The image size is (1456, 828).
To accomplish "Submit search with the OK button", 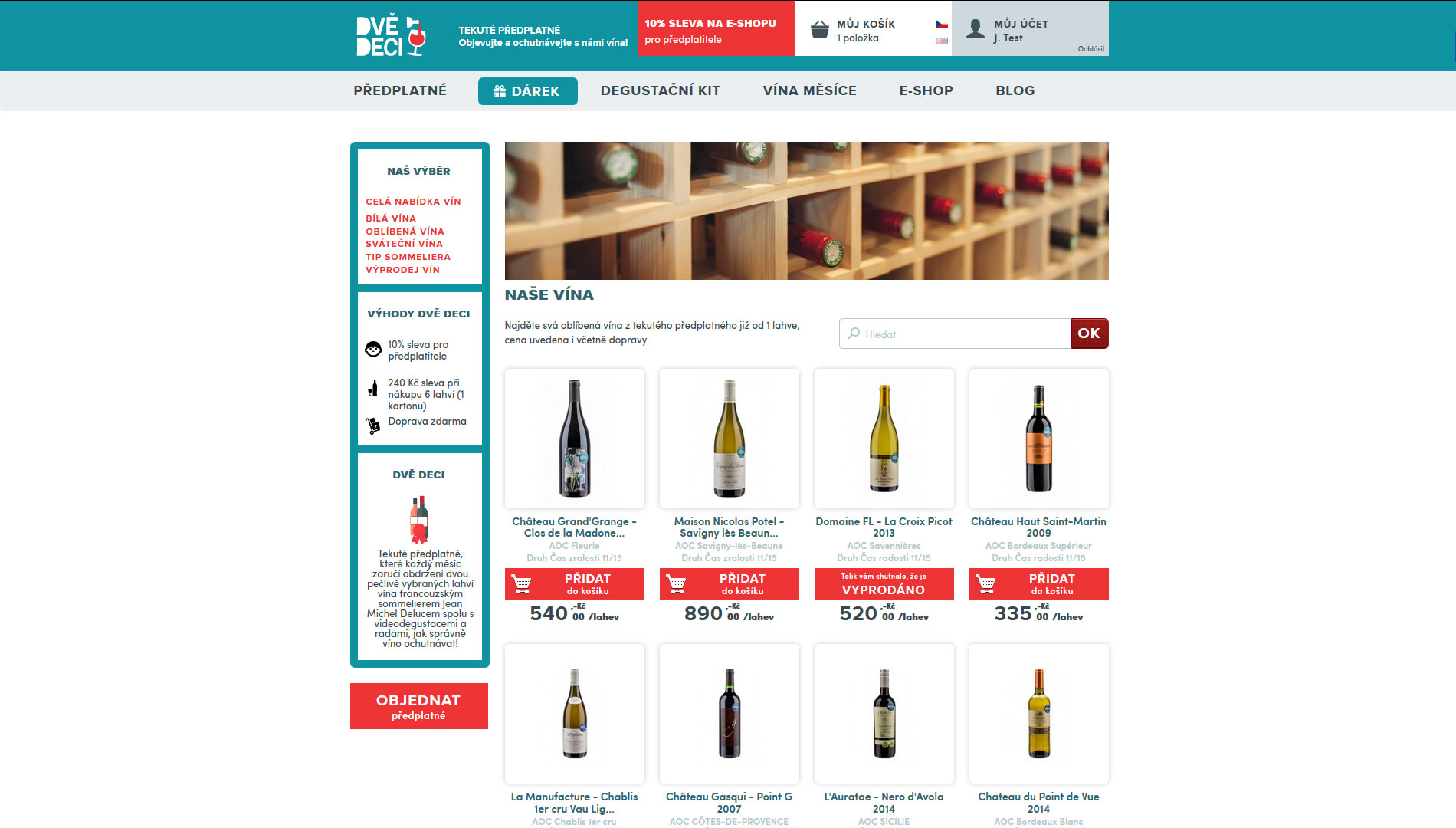I will (1090, 333).
